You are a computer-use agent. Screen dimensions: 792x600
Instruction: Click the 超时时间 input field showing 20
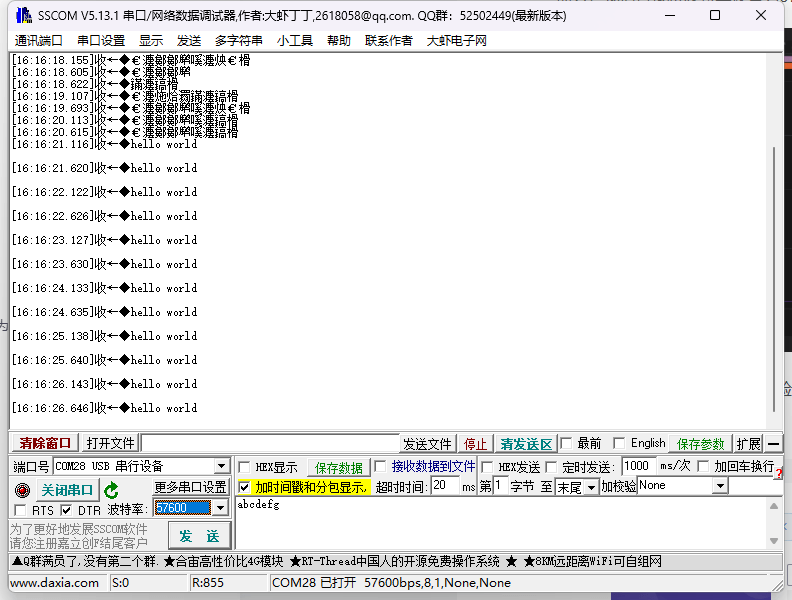pyautogui.click(x=445, y=486)
